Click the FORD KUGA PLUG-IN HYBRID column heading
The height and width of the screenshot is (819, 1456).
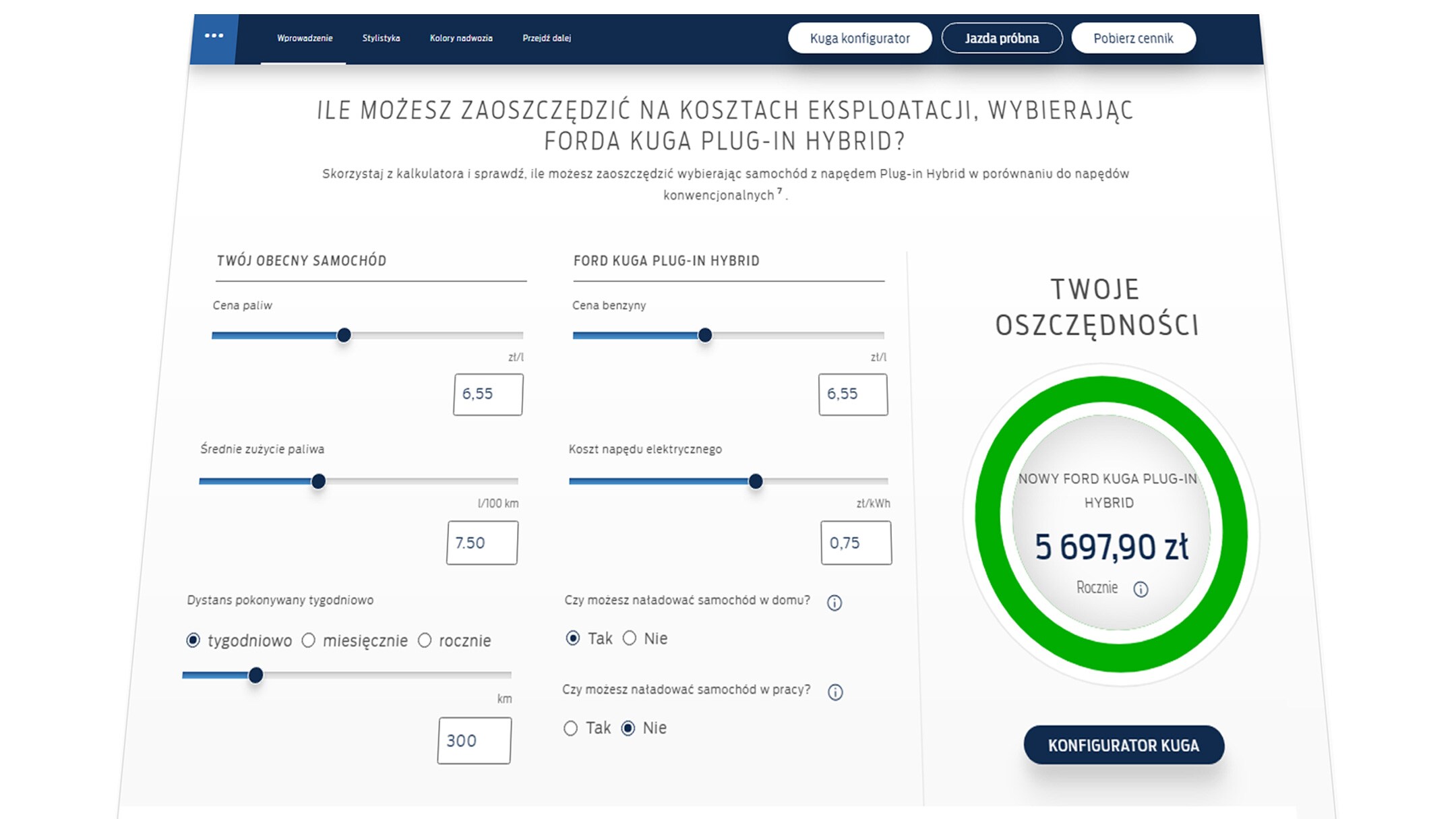point(667,261)
